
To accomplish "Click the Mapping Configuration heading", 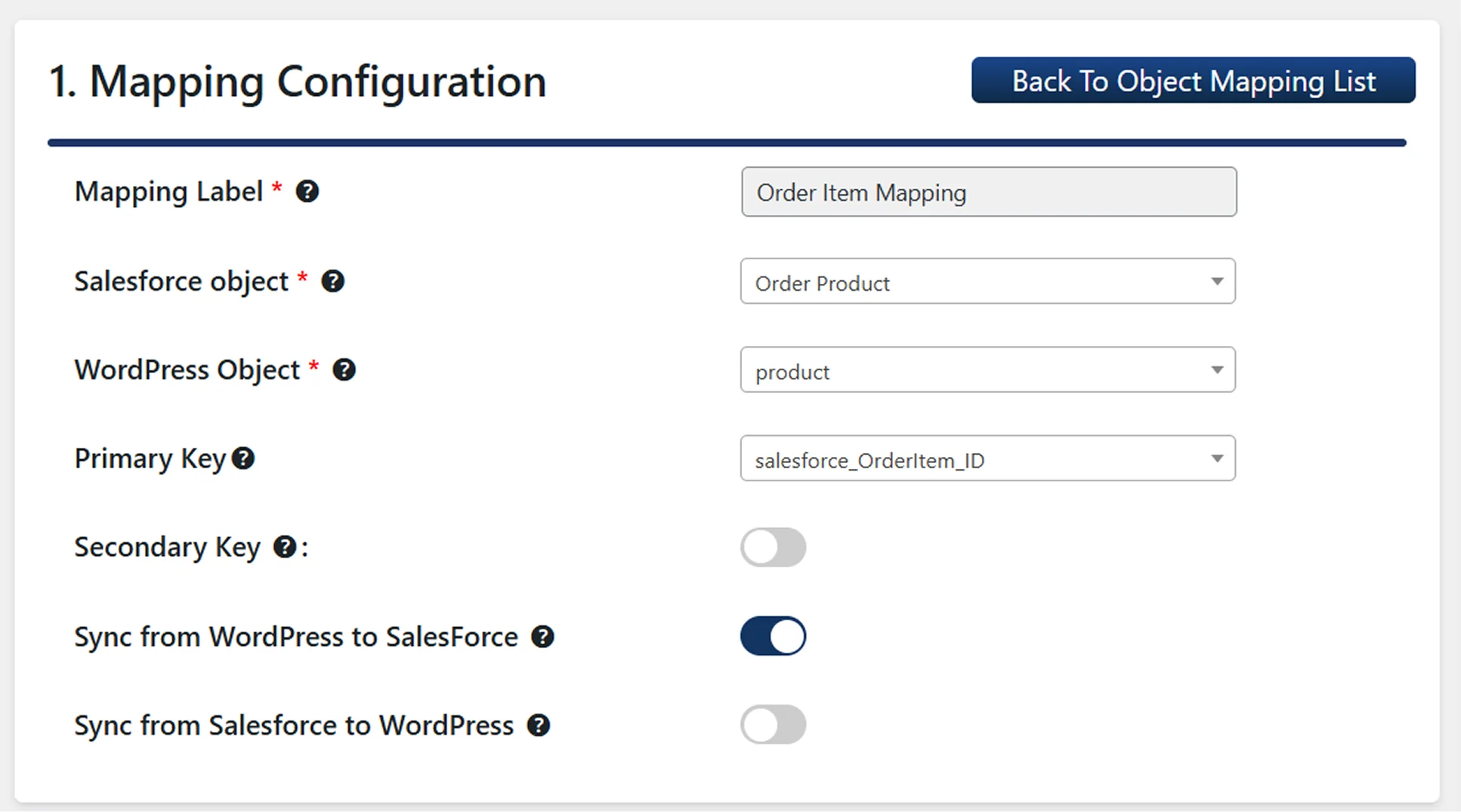I will 297,82.
